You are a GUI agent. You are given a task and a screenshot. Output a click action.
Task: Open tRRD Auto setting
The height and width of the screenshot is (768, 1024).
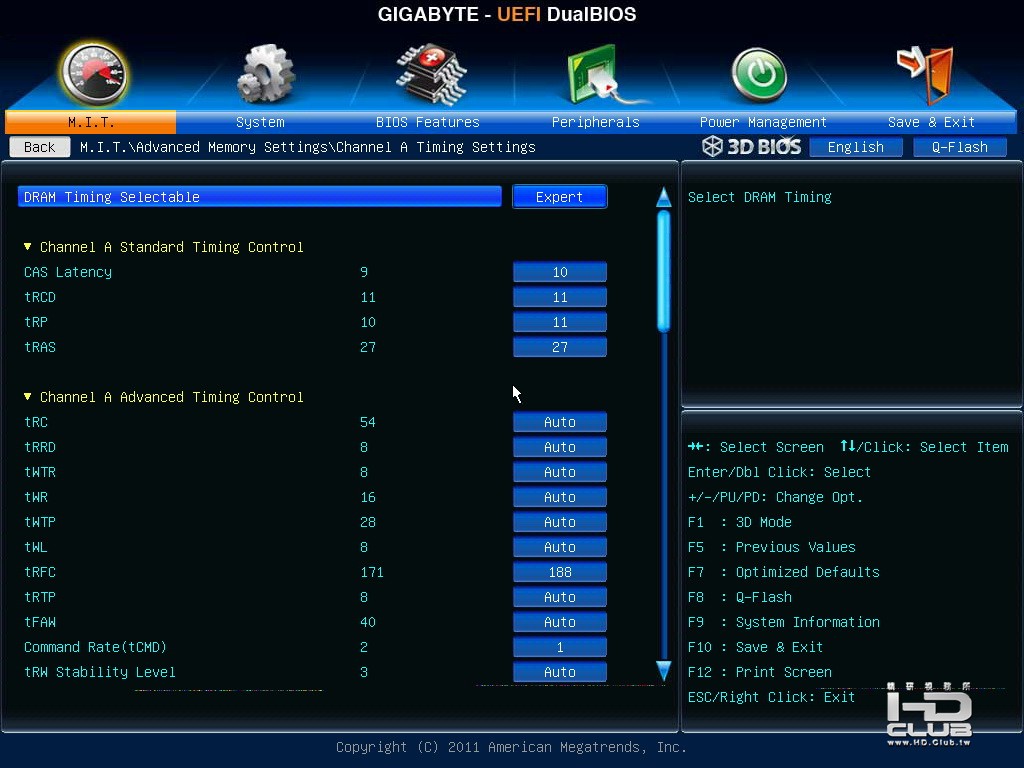[560, 447]
